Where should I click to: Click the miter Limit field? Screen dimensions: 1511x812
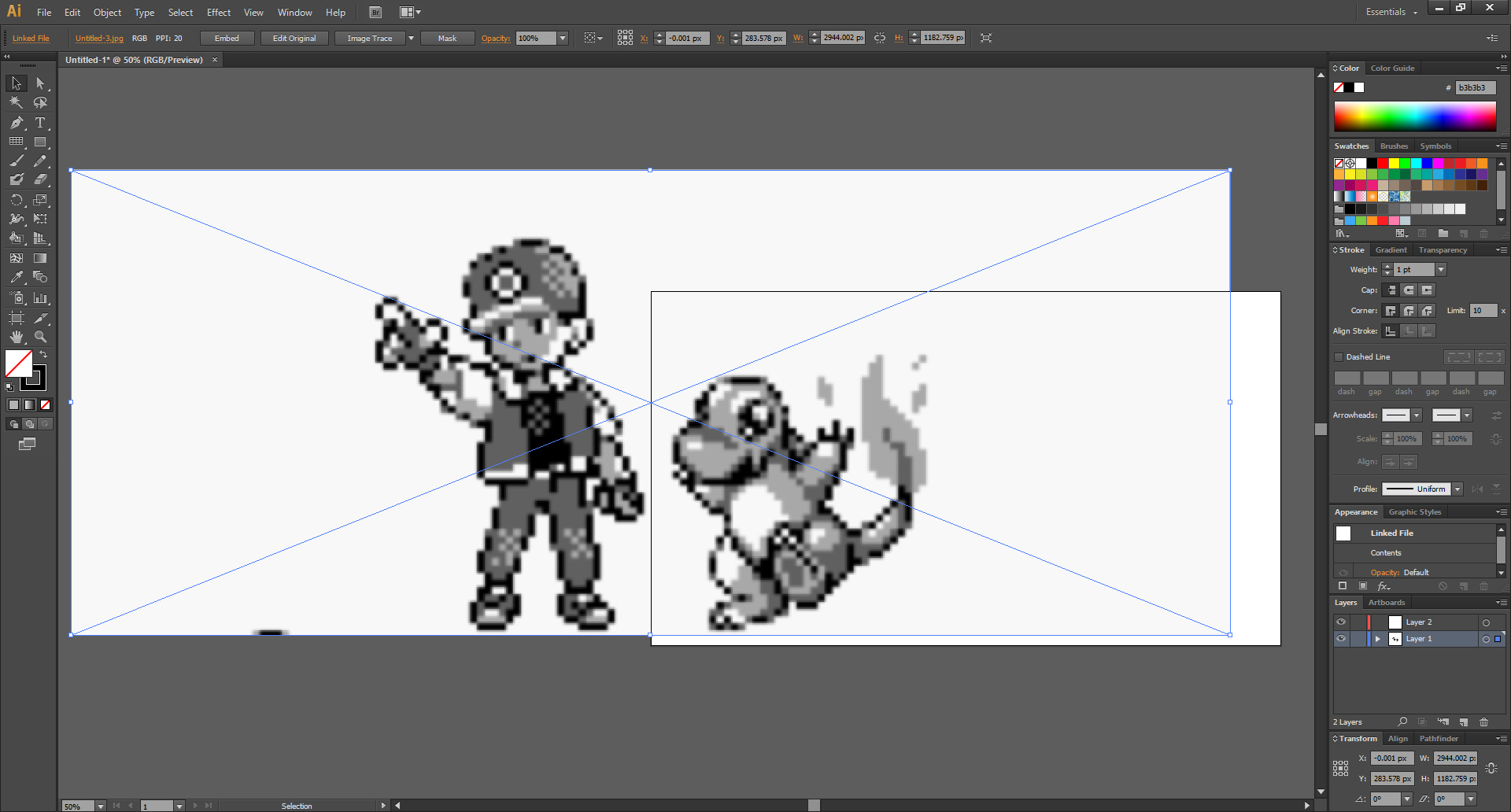click(1483, 311)
